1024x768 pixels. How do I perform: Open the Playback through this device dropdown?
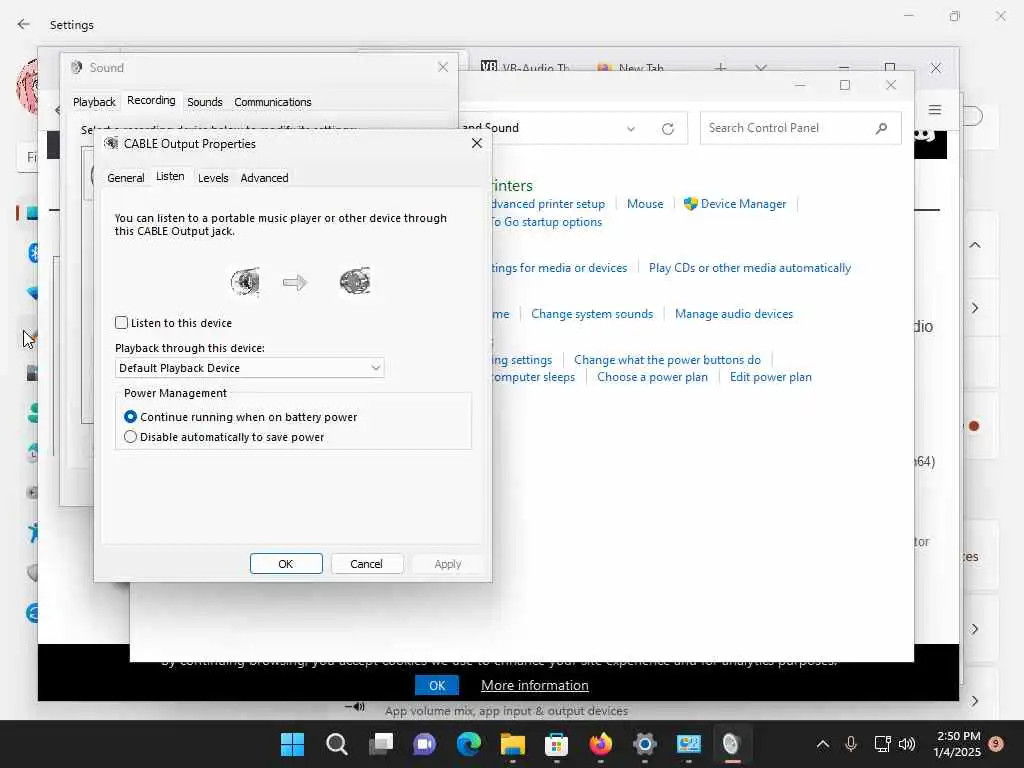point(249,368)
